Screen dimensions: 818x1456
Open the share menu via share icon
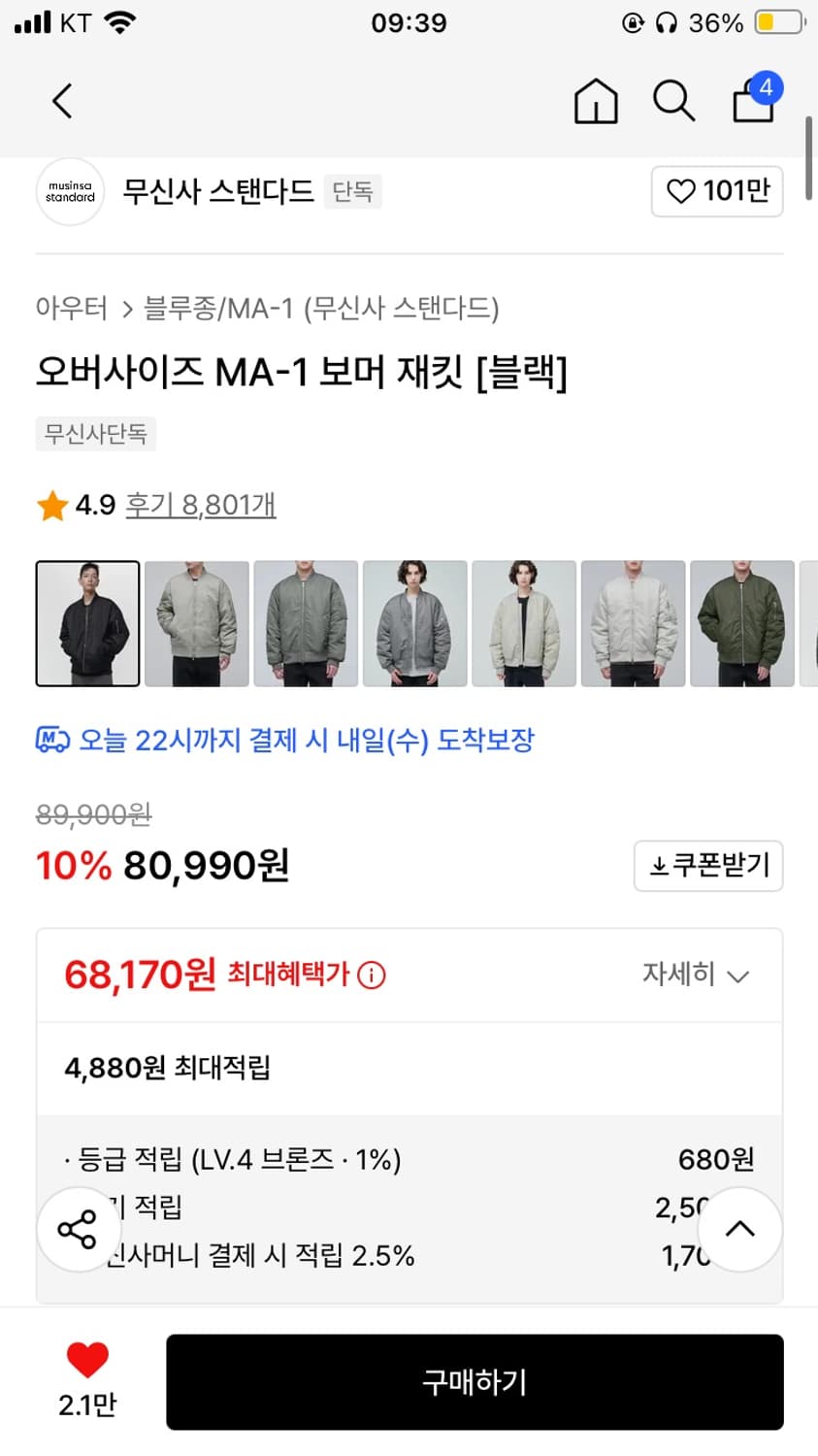pos(78,1229)
